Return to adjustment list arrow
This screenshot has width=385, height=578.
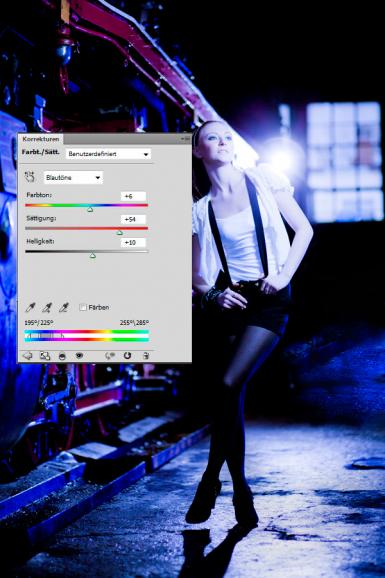point(28,355)
